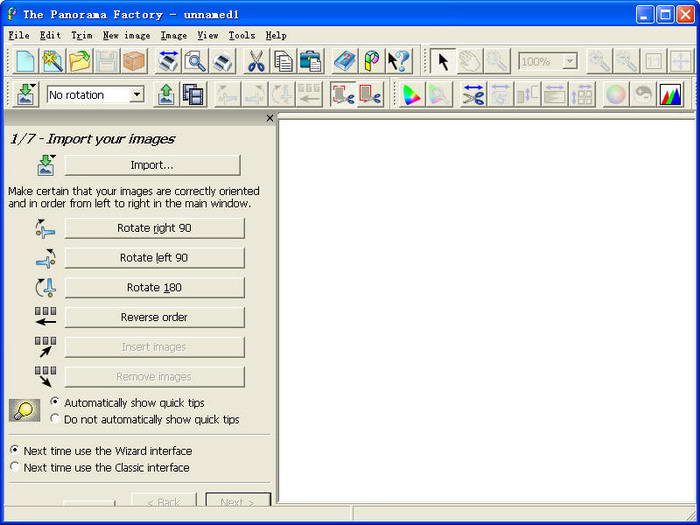Screen dimensions: 700x525
Task: Click the rotate left icon beside Rotate left 90
Action: point(46,258)
